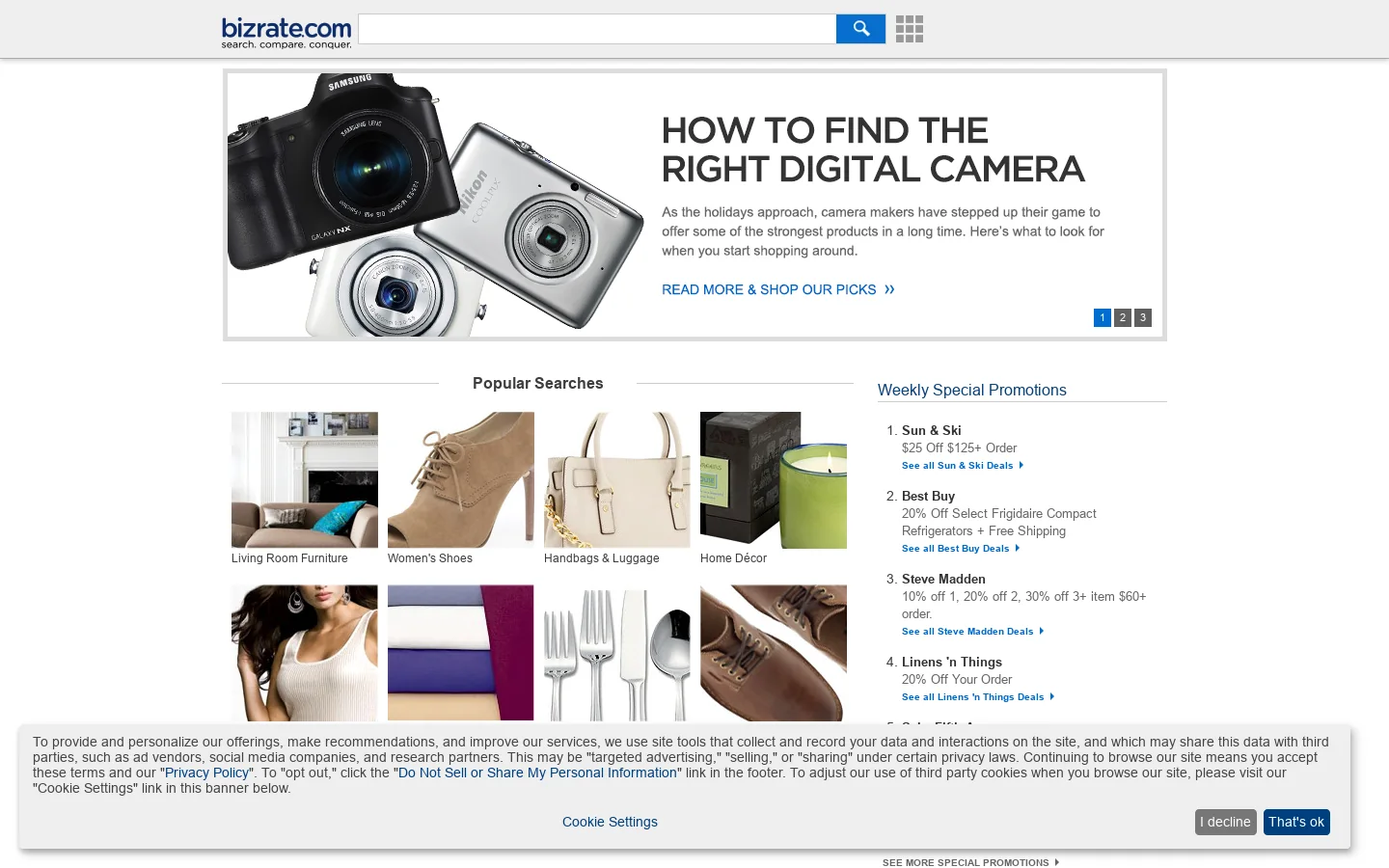This screenshot has width=1389, height=868.
Task: Go to banner slide 1
Action: (x=1103, y=317)
